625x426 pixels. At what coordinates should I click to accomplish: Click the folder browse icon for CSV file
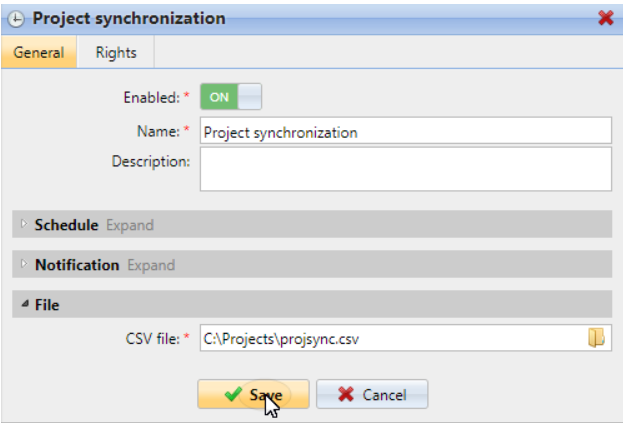(x=596, y=338)
